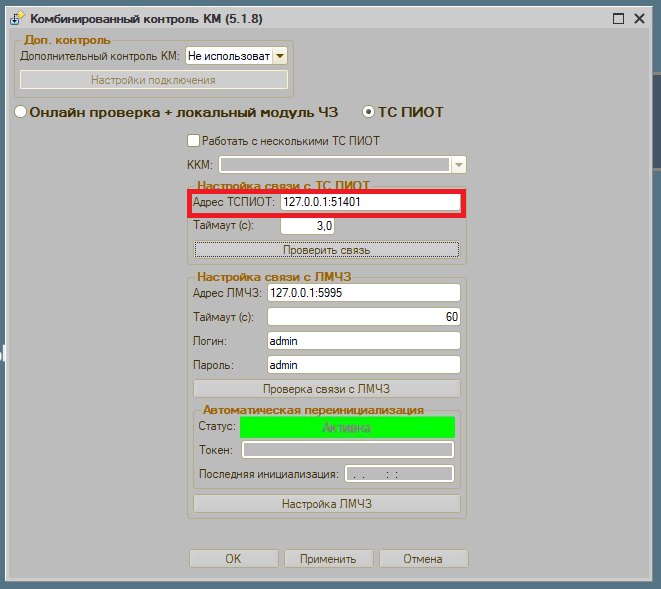Click the Настройки подключения button
The width and height of the screenshot is (661, 589).
coord(154,80)
